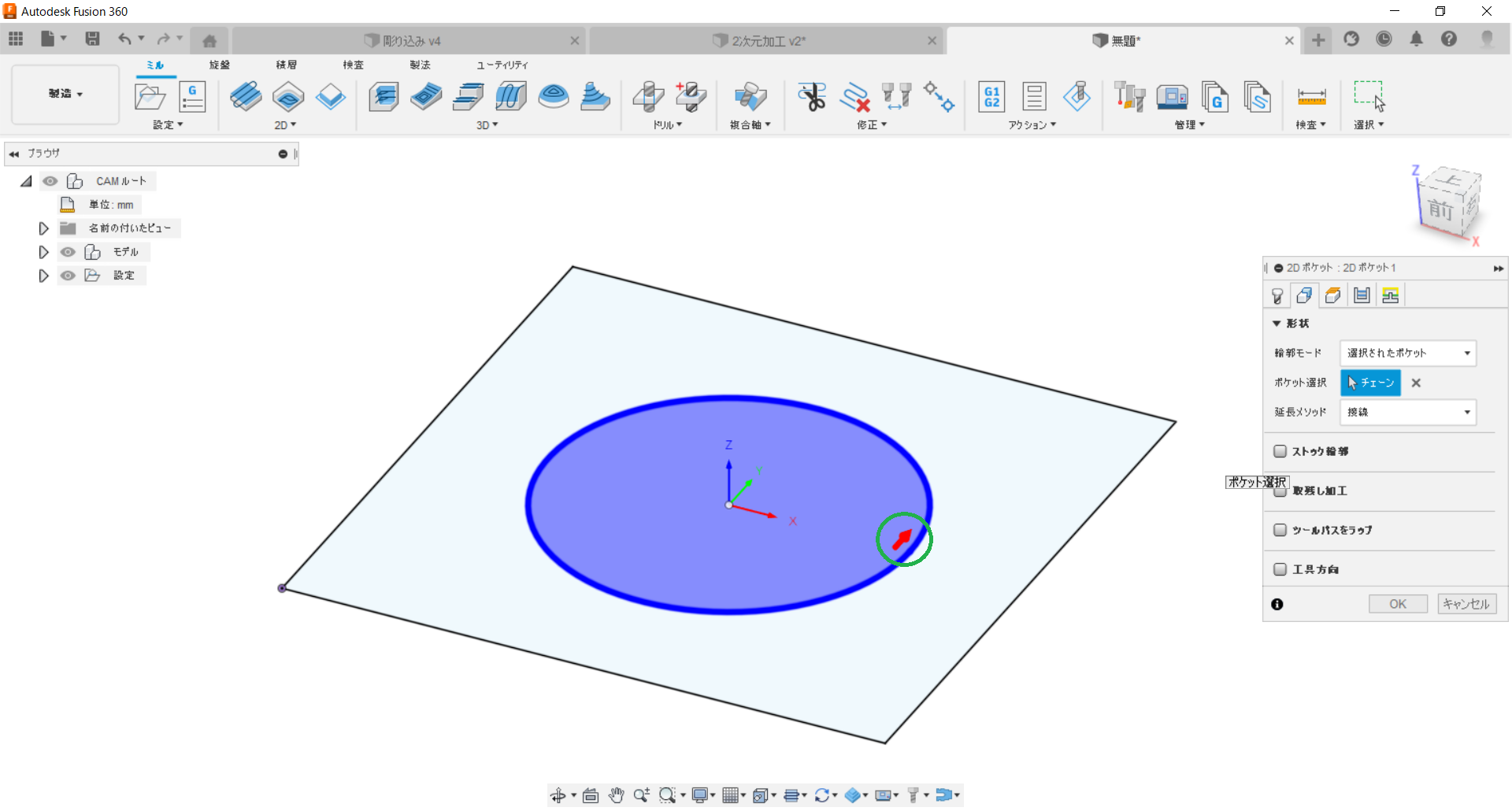The height and width of the screenshot is (811, 1512).
Task: Open the 輪郭モード dropdown
Action: (x=1407, y=353)
